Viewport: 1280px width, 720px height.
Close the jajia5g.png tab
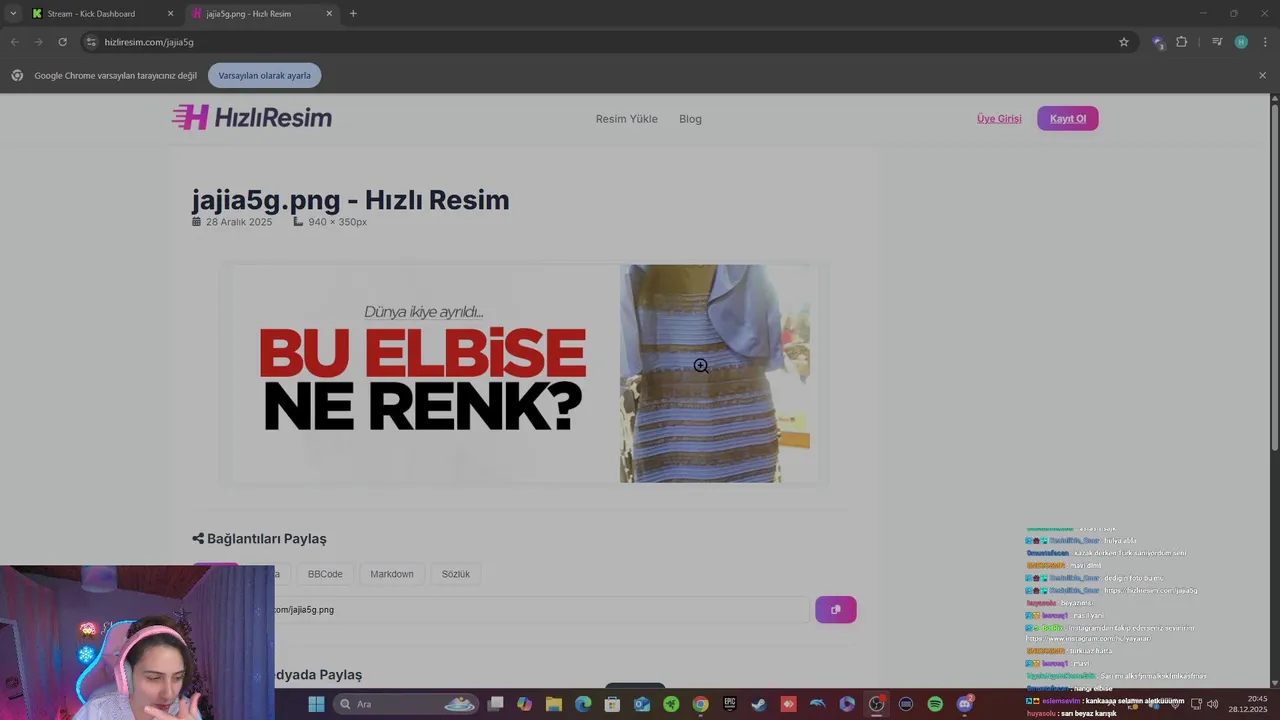330,14
